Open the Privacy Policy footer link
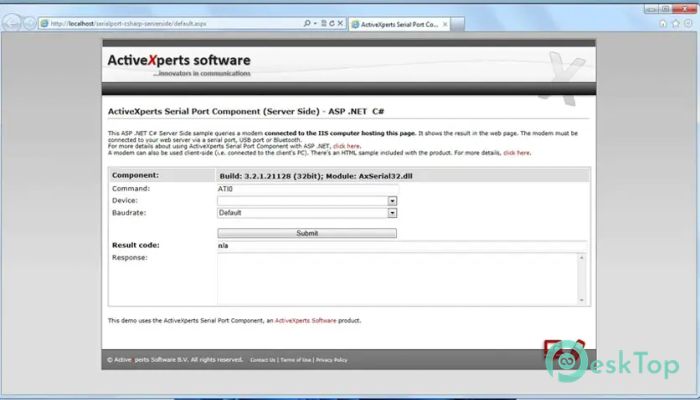Viewport: 700px width, 400px height. coord(331,360)
